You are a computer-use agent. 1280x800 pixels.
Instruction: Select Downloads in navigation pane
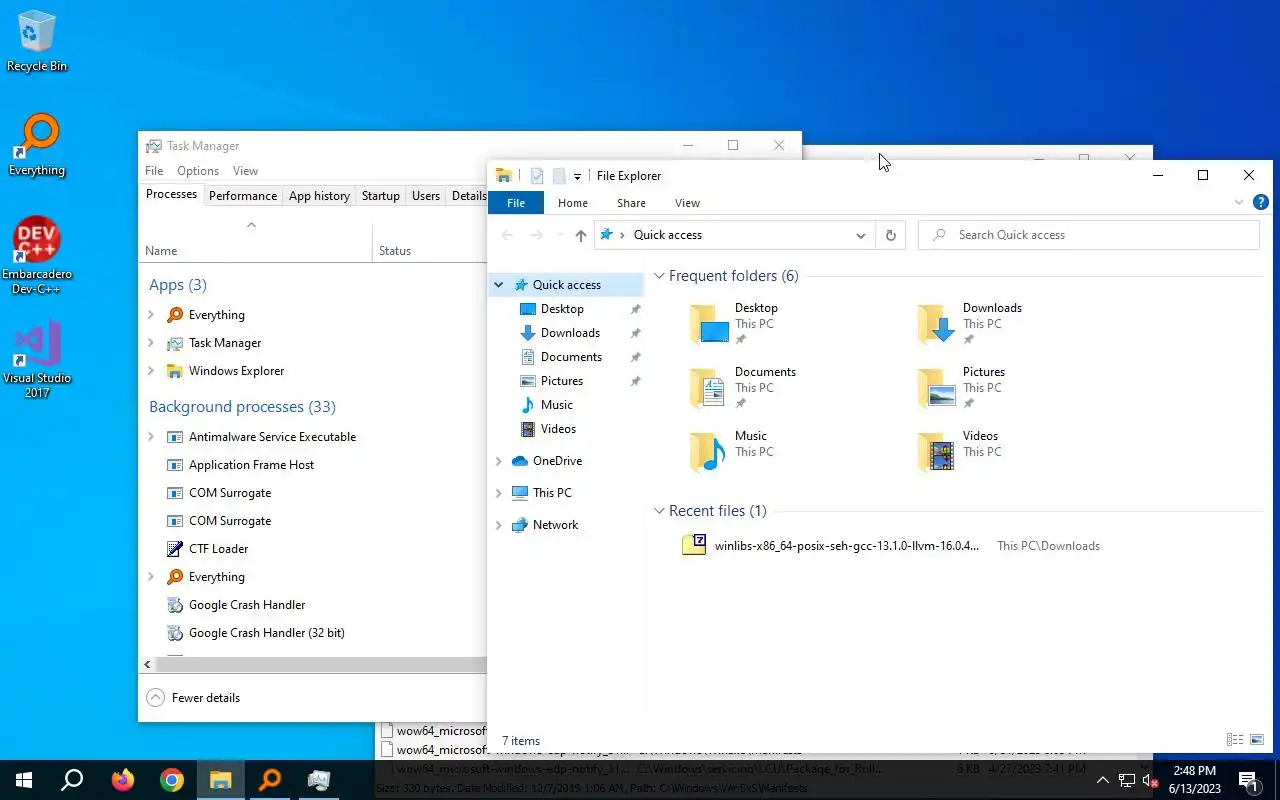[x=570, y=333]
